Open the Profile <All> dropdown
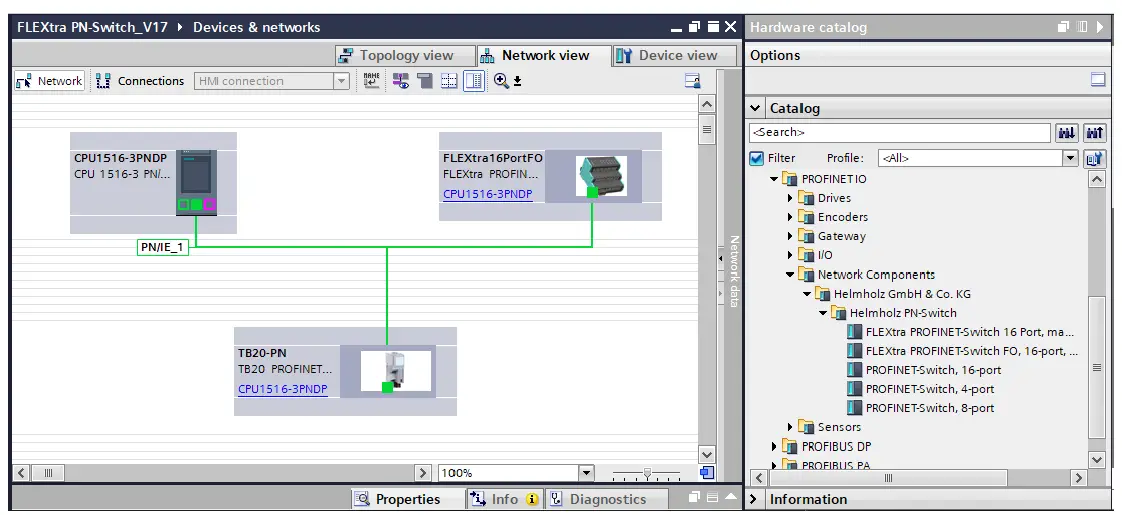Screen dimensions: 1122x515 click(1070, 158)
